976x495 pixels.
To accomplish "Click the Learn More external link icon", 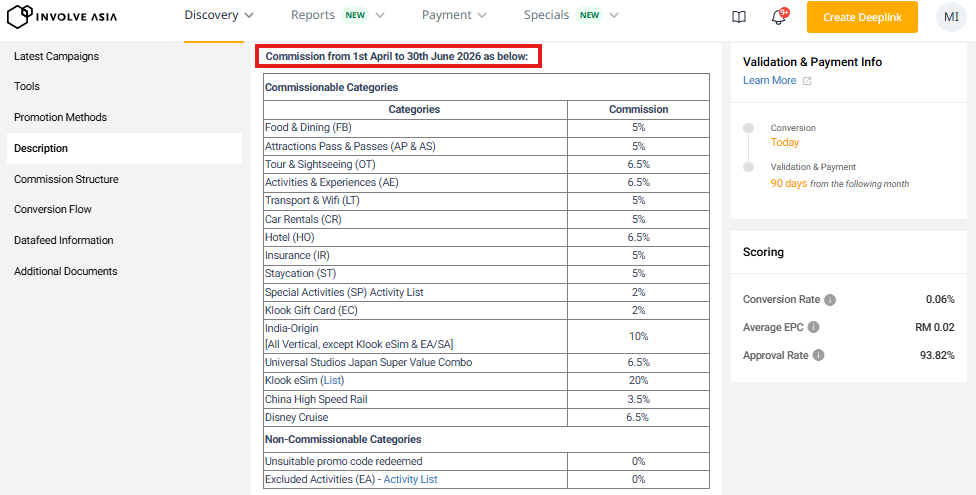I will [808, 81].
